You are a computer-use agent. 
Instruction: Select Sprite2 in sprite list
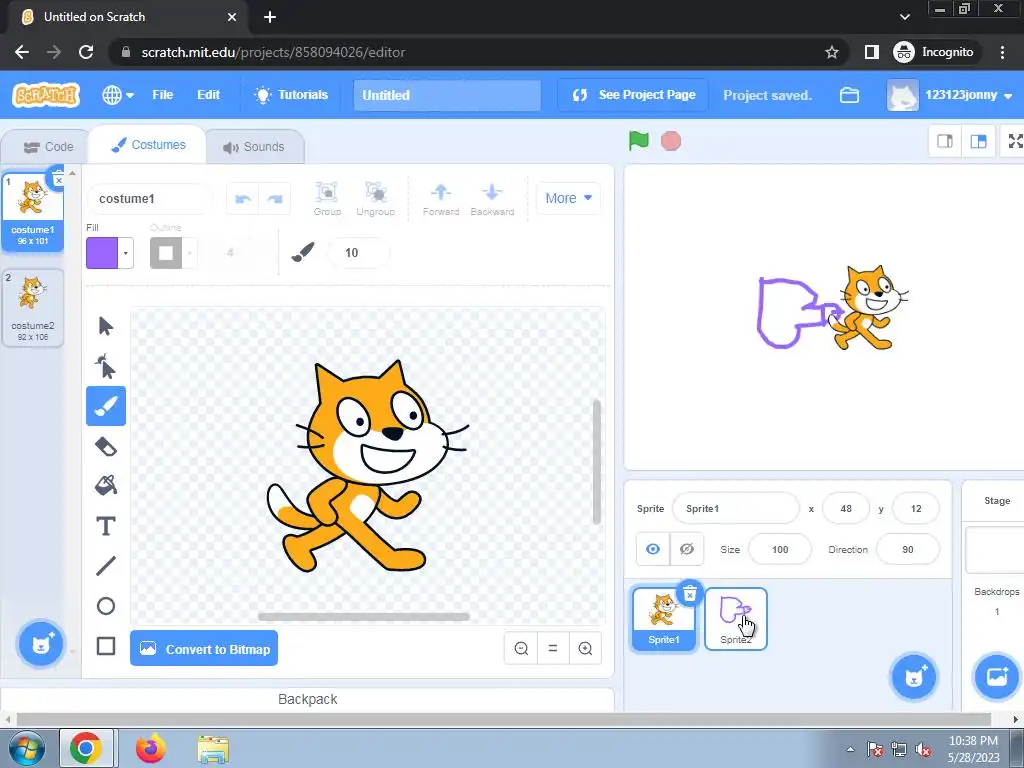(735, 618)
